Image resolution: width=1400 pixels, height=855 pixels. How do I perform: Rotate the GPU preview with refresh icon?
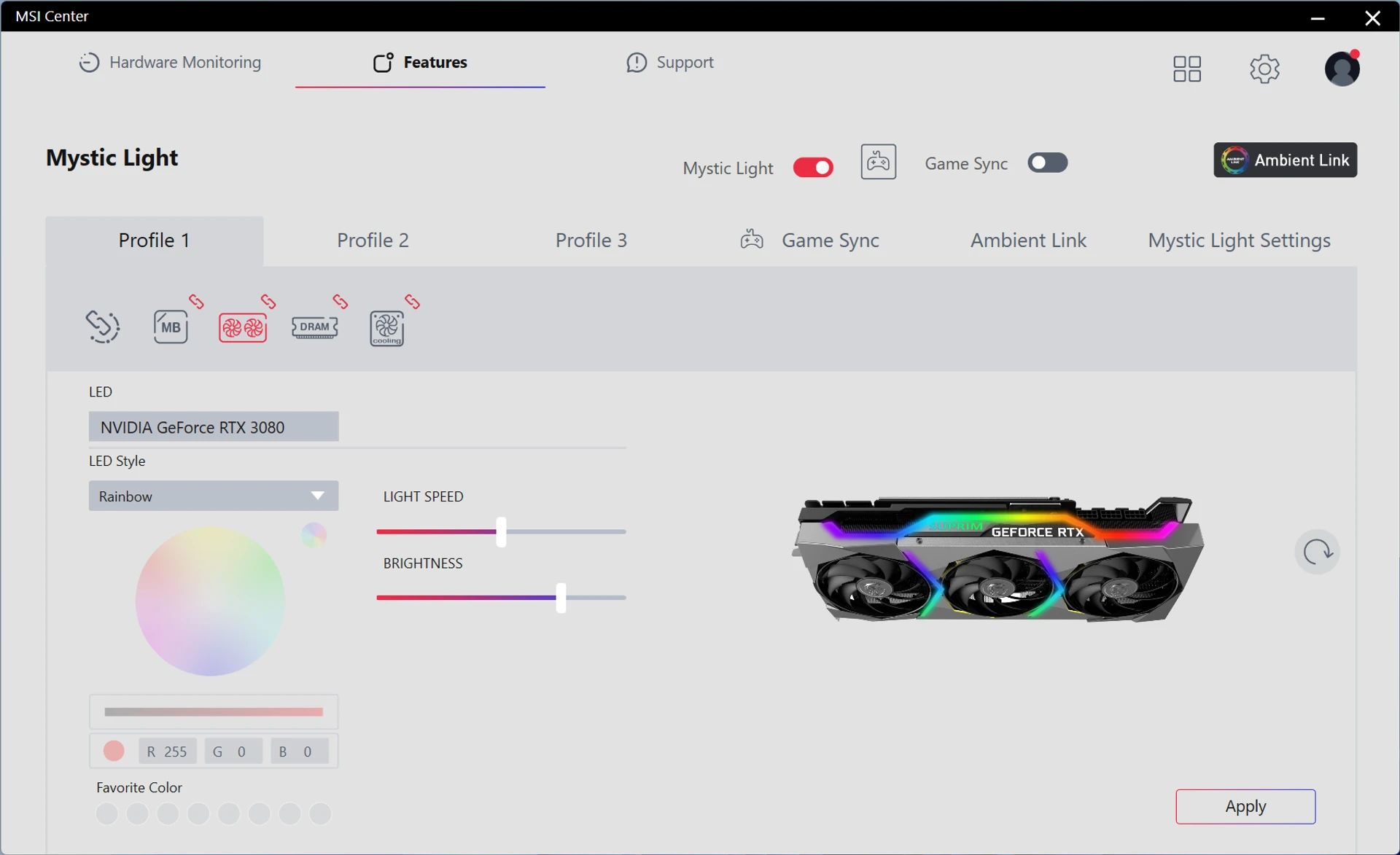click(x=1317, y=552)
